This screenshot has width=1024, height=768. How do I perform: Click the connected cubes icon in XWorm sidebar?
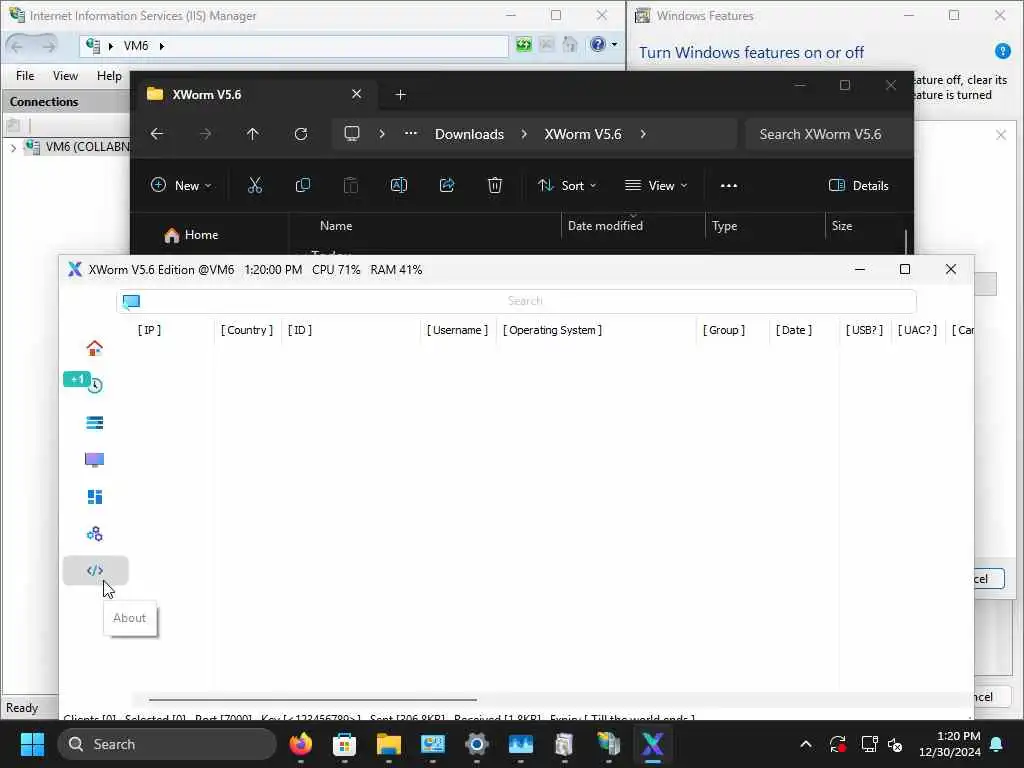point(95,534)
